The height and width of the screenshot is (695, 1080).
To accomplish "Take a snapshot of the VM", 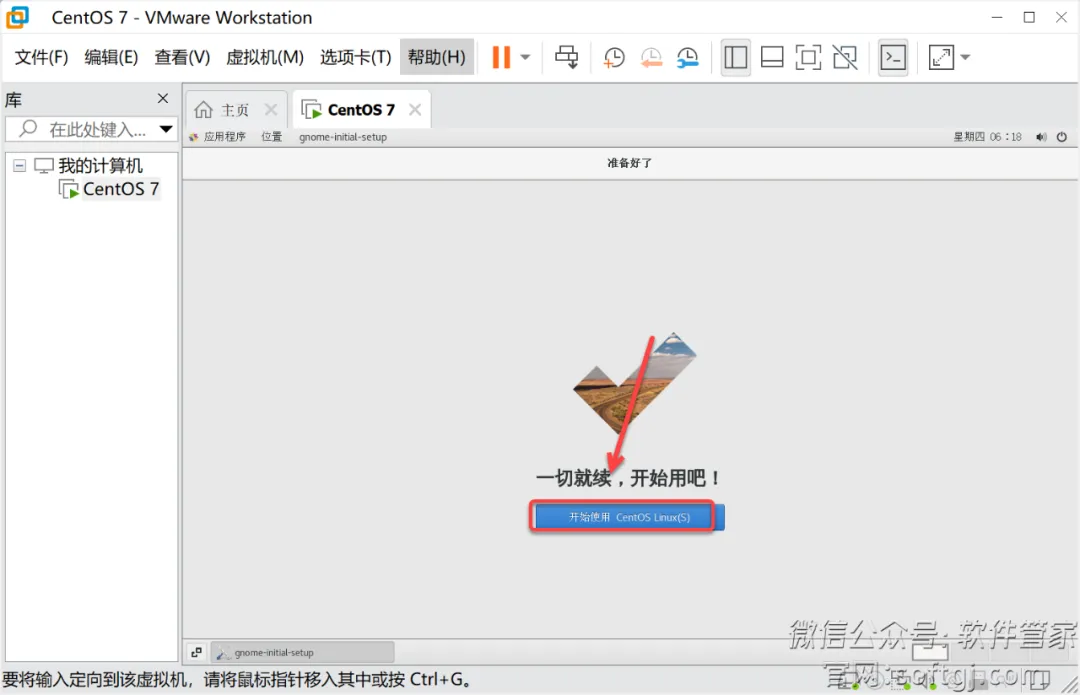I will tap(614, 57).
